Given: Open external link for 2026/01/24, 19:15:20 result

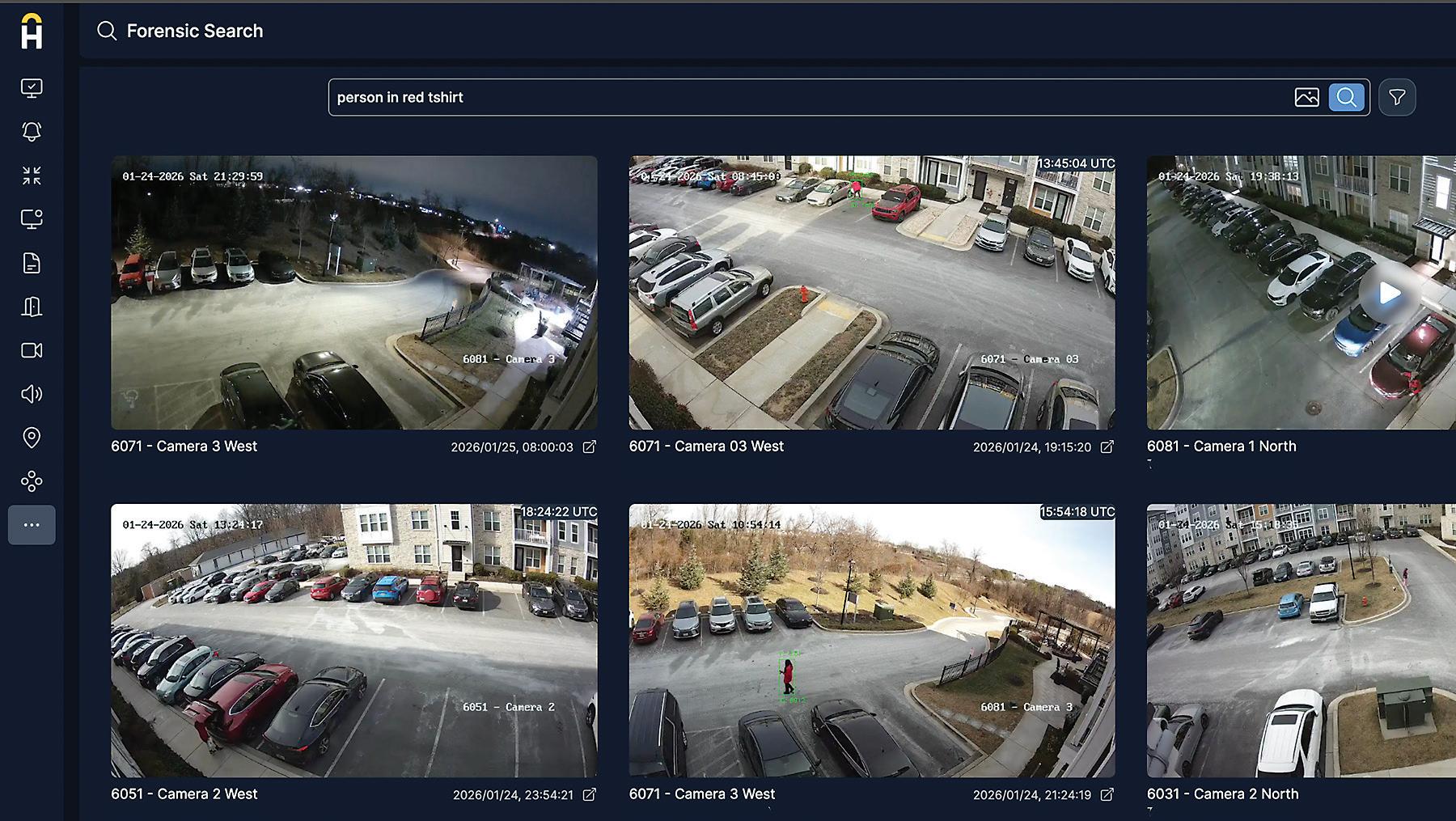Looking at the screenshot, I should pos(1107,446).
